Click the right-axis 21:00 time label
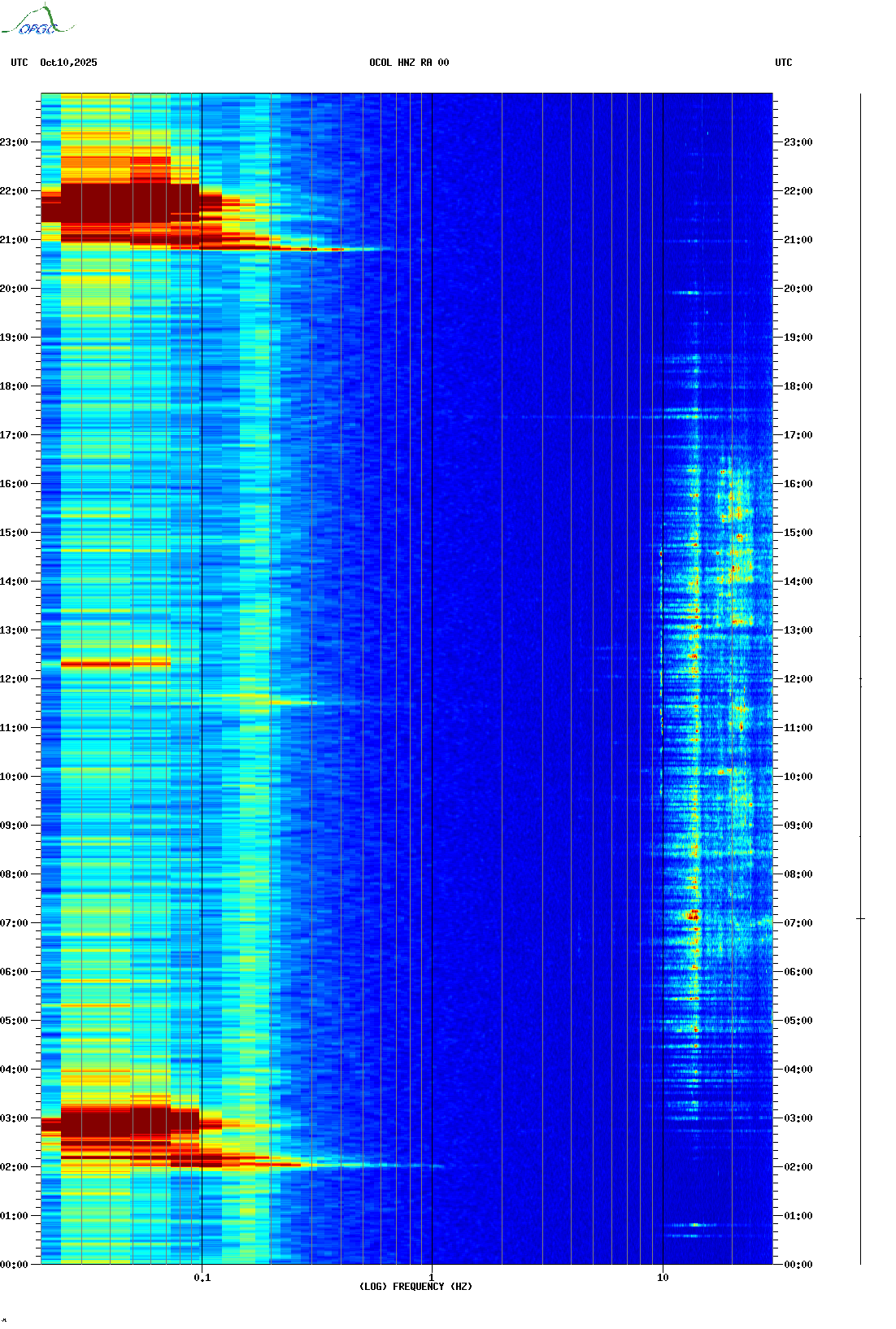The width and height of the screenshot is (896, 1329). (798, 240)
